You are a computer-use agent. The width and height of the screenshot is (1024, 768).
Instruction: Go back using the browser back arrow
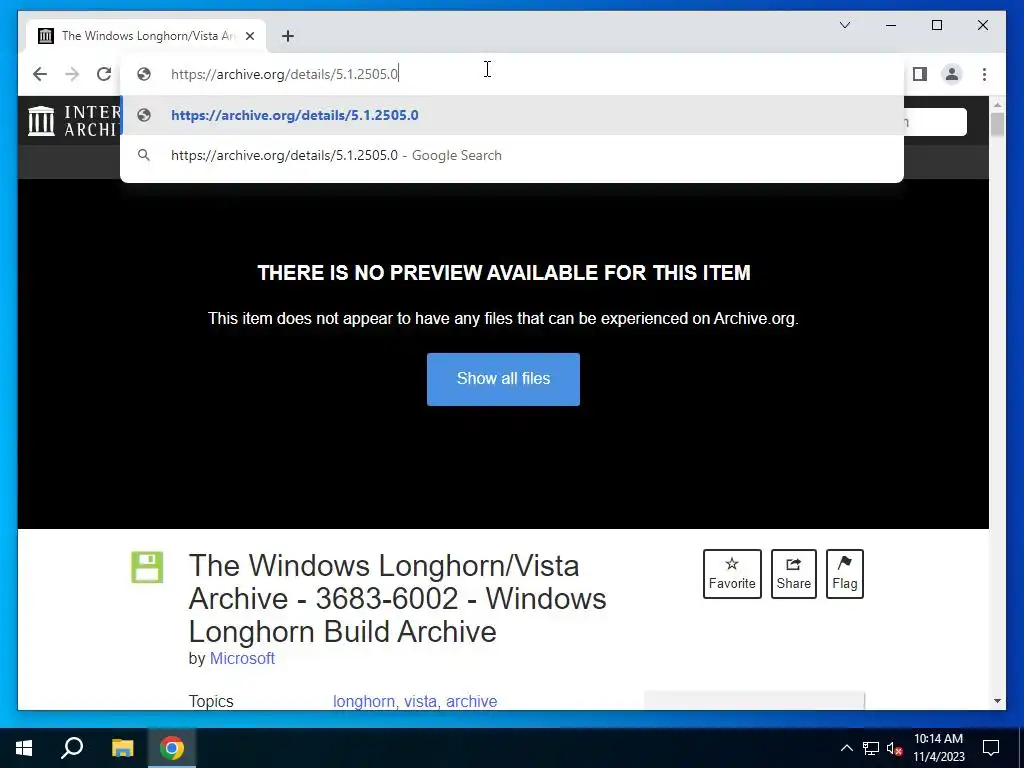click(x=40, y=74)
